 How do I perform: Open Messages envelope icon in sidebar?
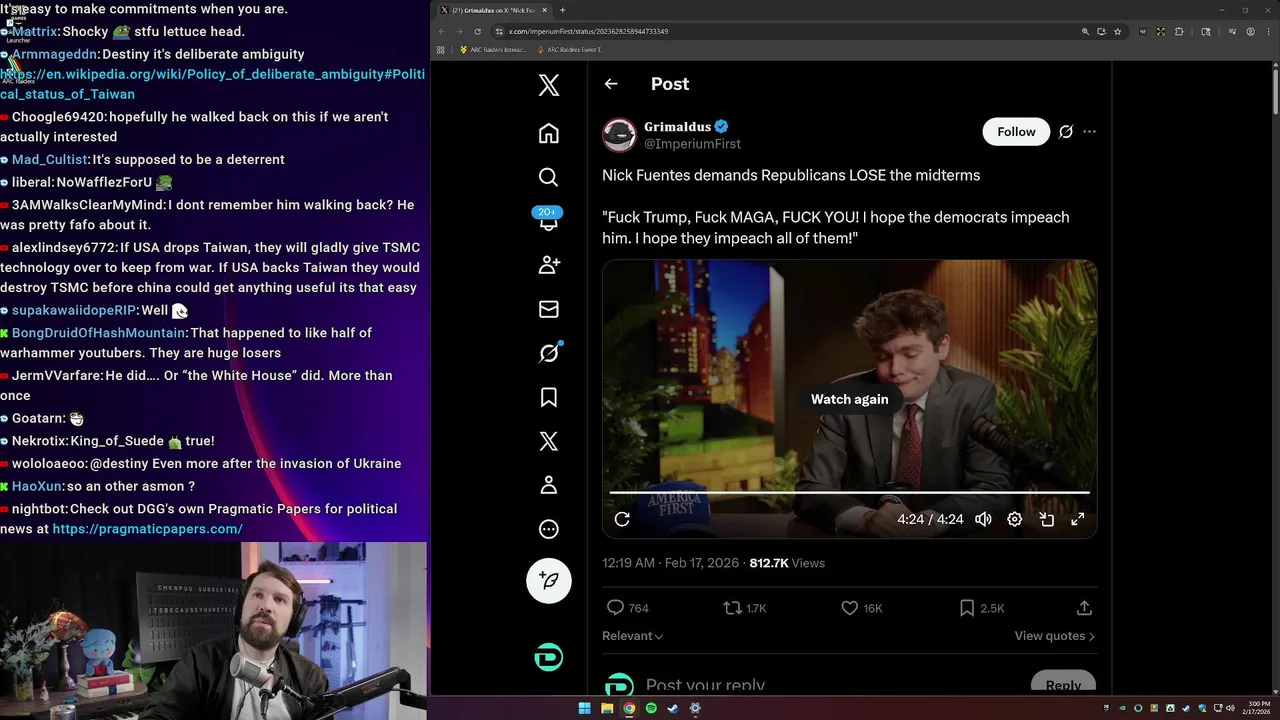[548, 309]
